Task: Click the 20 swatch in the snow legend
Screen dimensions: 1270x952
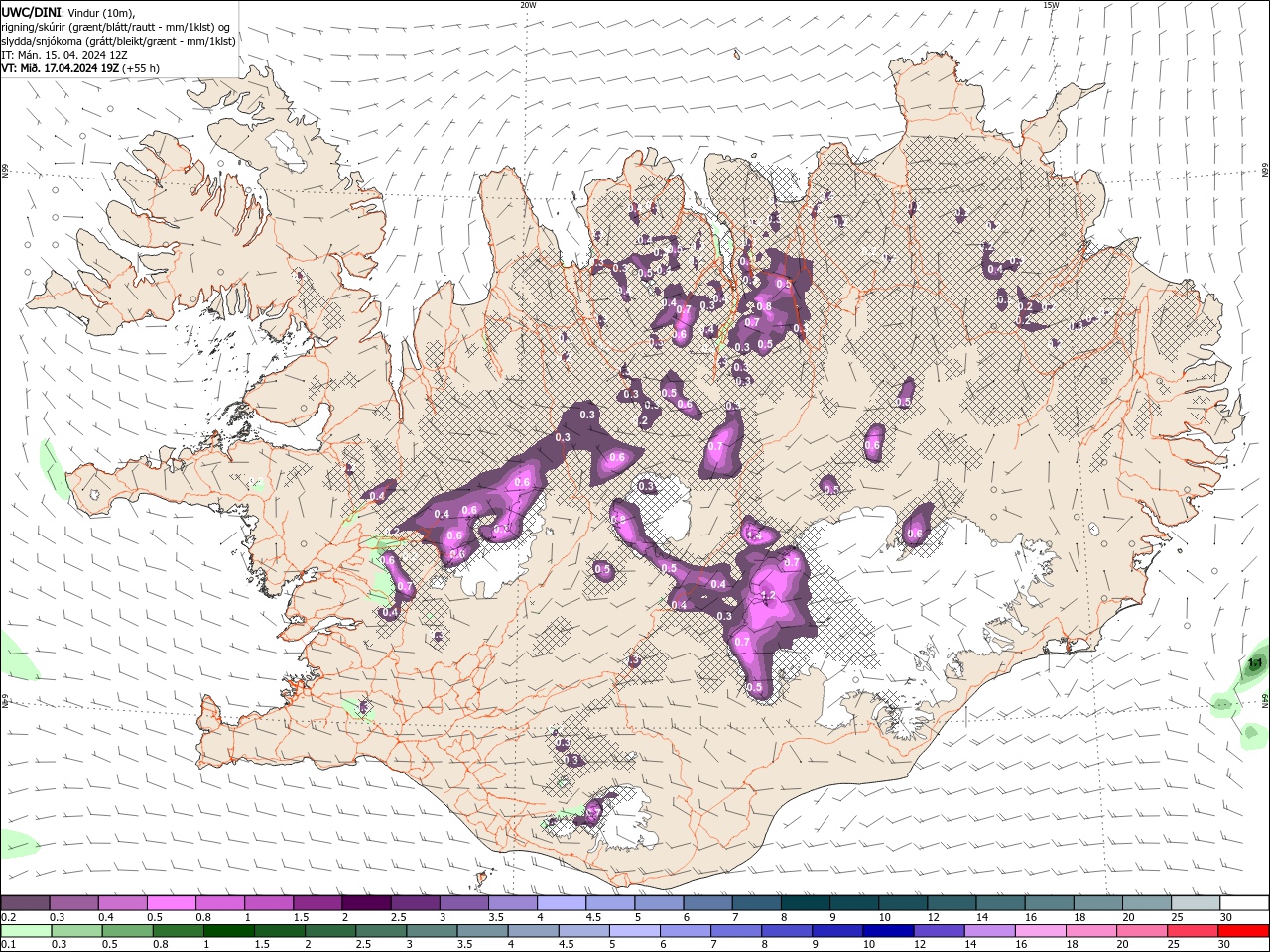Action: tap(1147, 902)
